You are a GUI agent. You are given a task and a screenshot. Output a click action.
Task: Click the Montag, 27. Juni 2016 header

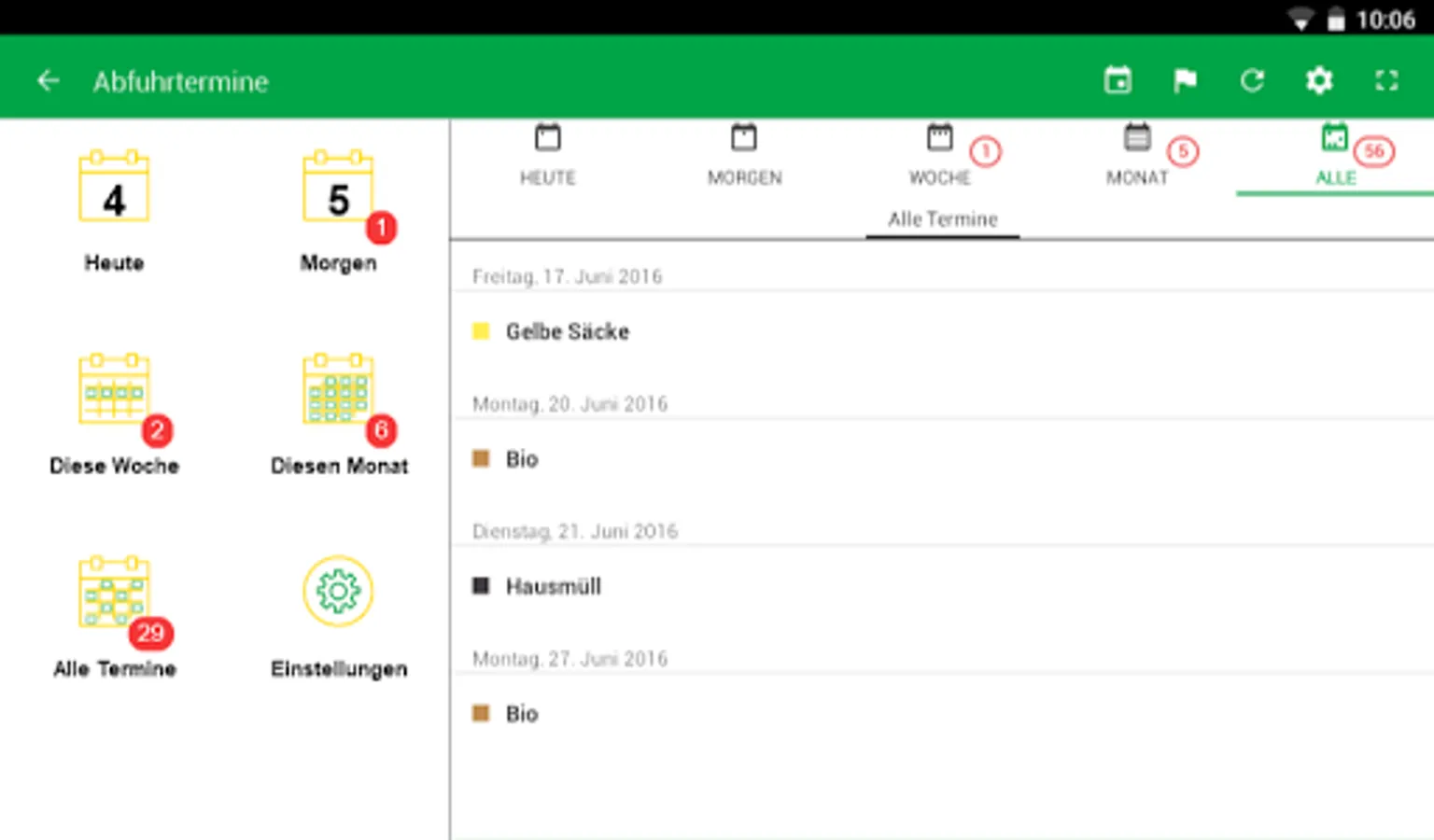coord(569,659)
